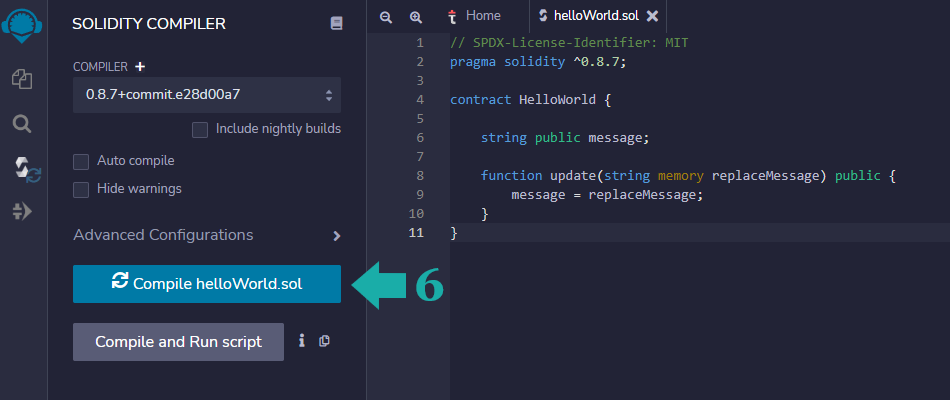
Task: Add a custom compiler with plus icon
Action: [140, 67]
